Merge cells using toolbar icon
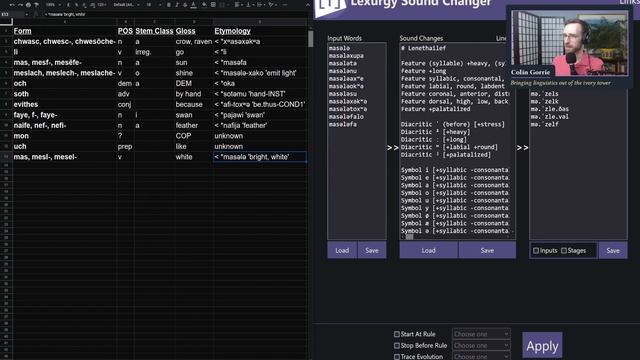This screenshot has width=640, height=360. pos(222,5)
